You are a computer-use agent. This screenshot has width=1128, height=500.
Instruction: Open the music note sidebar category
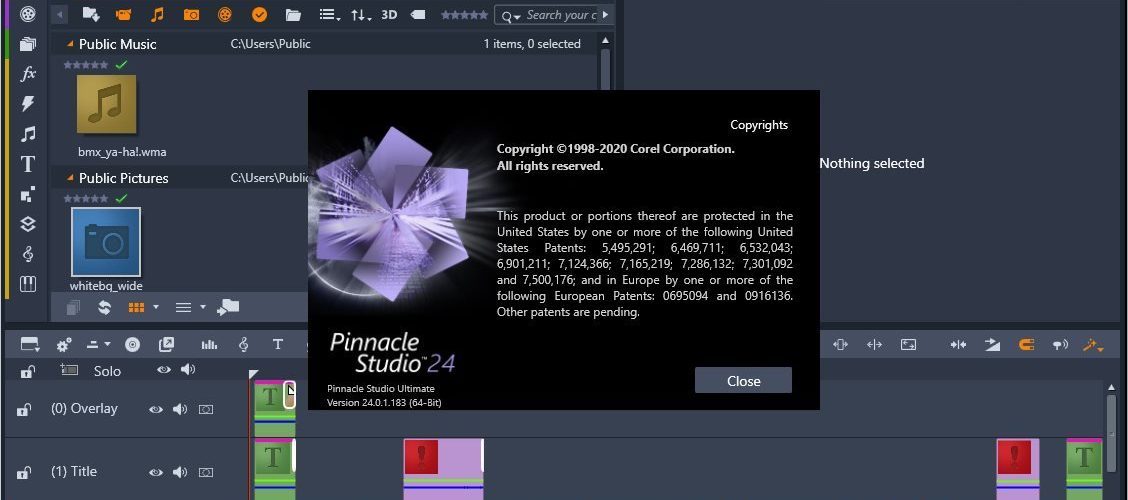pyautogui.click(x=28, y=134)
